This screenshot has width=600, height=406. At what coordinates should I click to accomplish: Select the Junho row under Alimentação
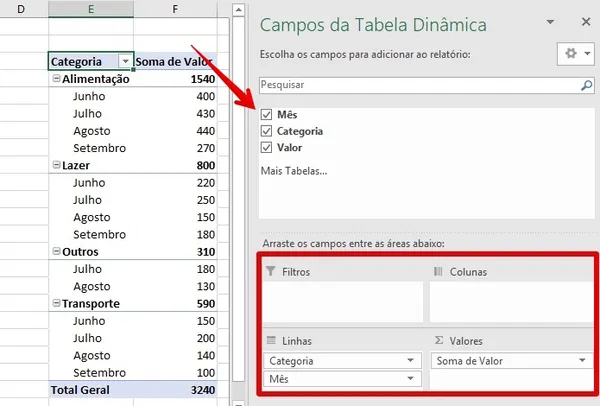click(91, 96)
